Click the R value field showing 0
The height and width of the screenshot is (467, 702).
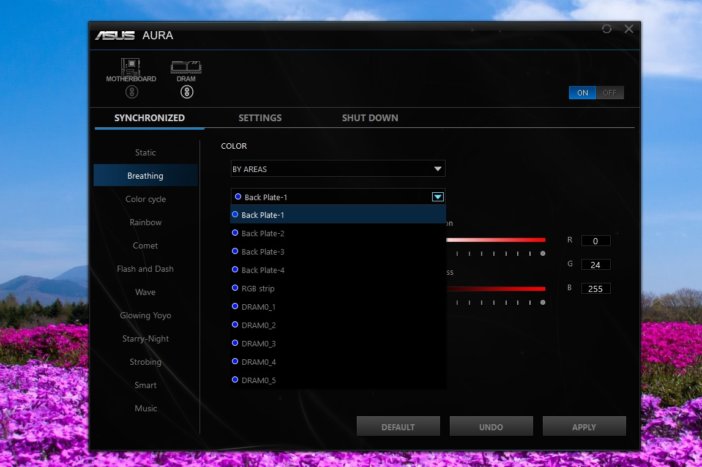(x=595, y=241)
